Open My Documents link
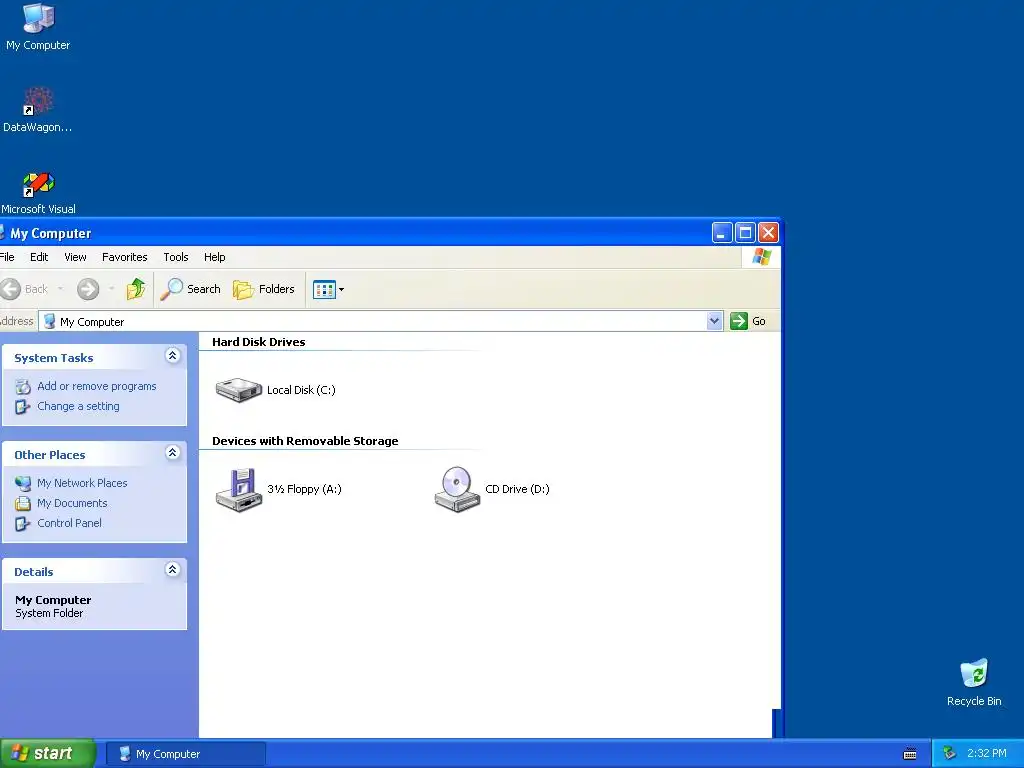 click(x=72, y=503)
